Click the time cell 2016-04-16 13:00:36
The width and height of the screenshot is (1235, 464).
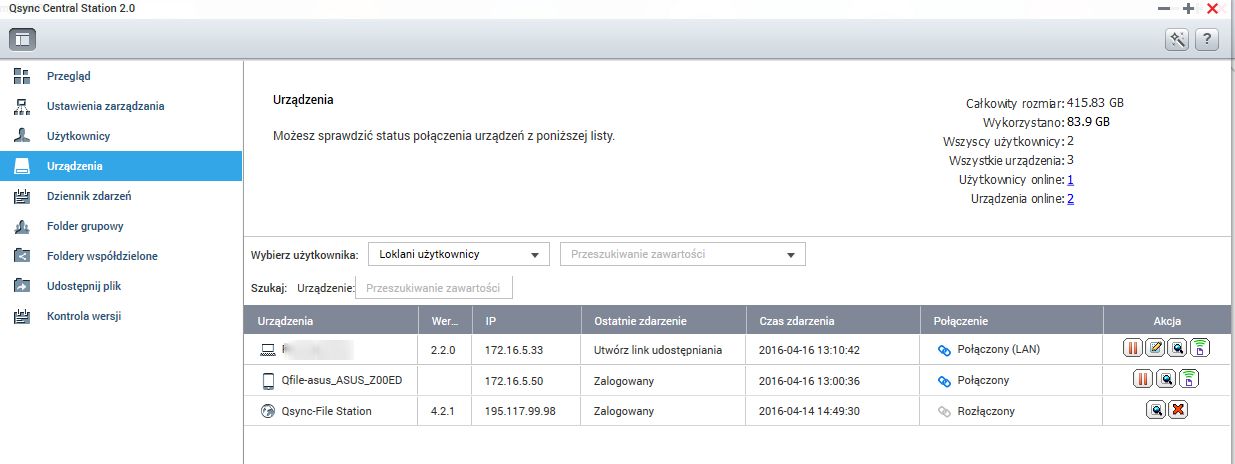click(x=811, y=381)
